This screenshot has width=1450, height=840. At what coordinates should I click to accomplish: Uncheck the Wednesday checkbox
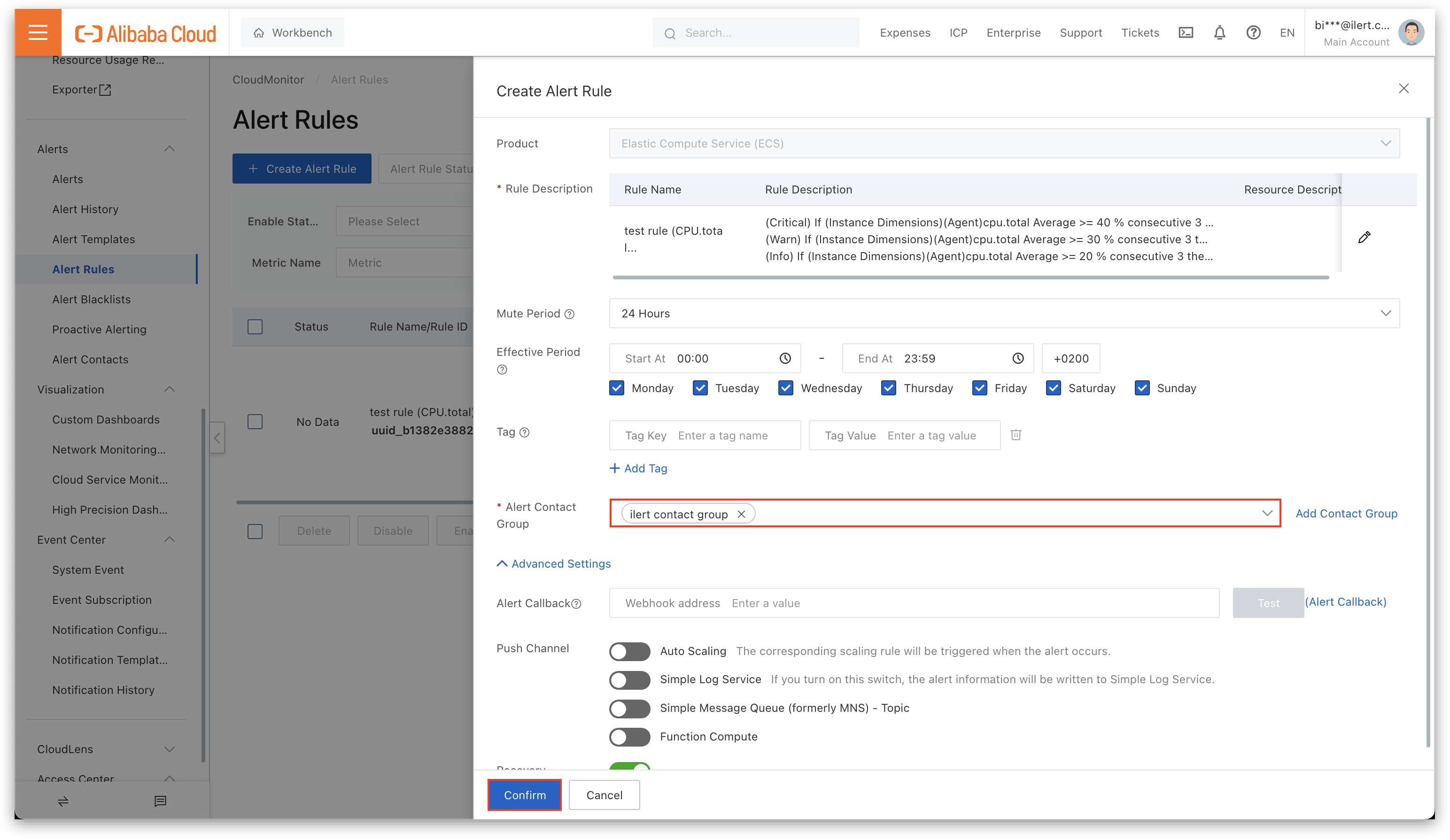pos(785,388)
